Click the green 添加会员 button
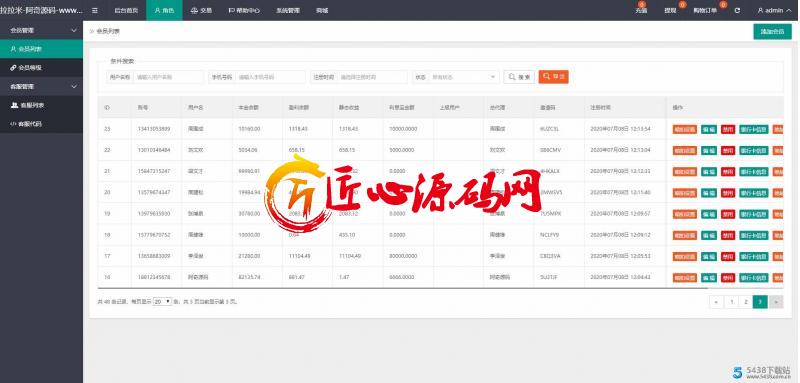 click(772, 32)
